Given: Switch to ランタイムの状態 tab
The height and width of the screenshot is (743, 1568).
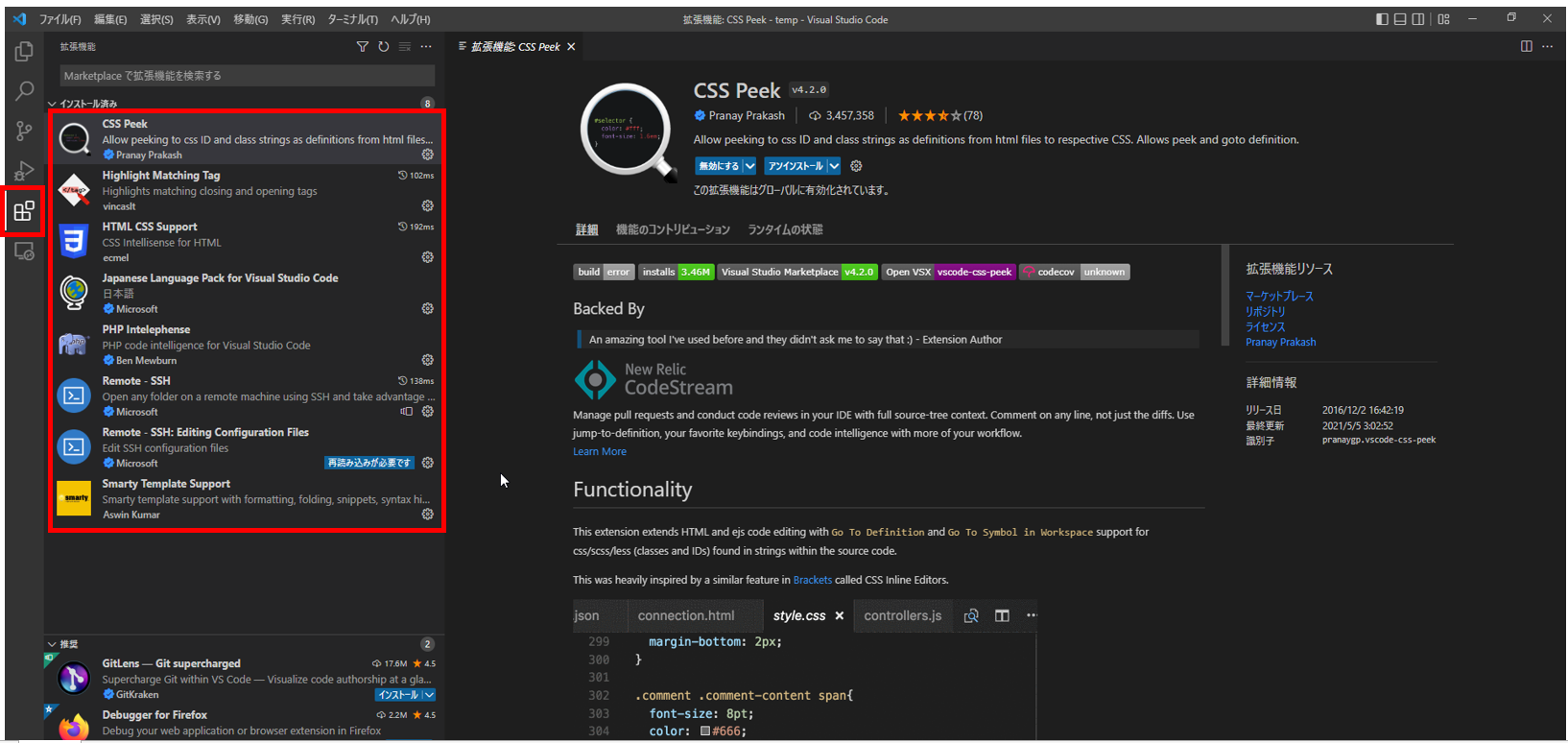Looking at the screenshot, I should pyautogui.click(x=785, y=229).
